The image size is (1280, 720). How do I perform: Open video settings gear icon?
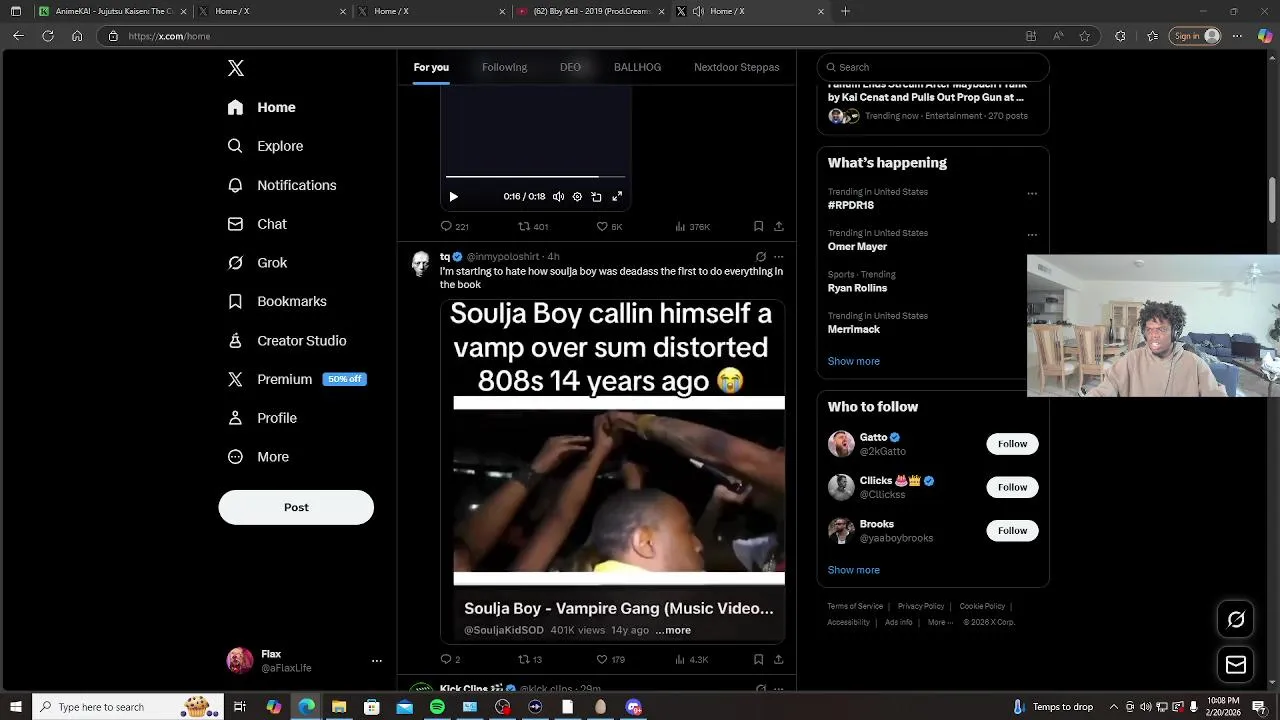(x=577, y=197)
